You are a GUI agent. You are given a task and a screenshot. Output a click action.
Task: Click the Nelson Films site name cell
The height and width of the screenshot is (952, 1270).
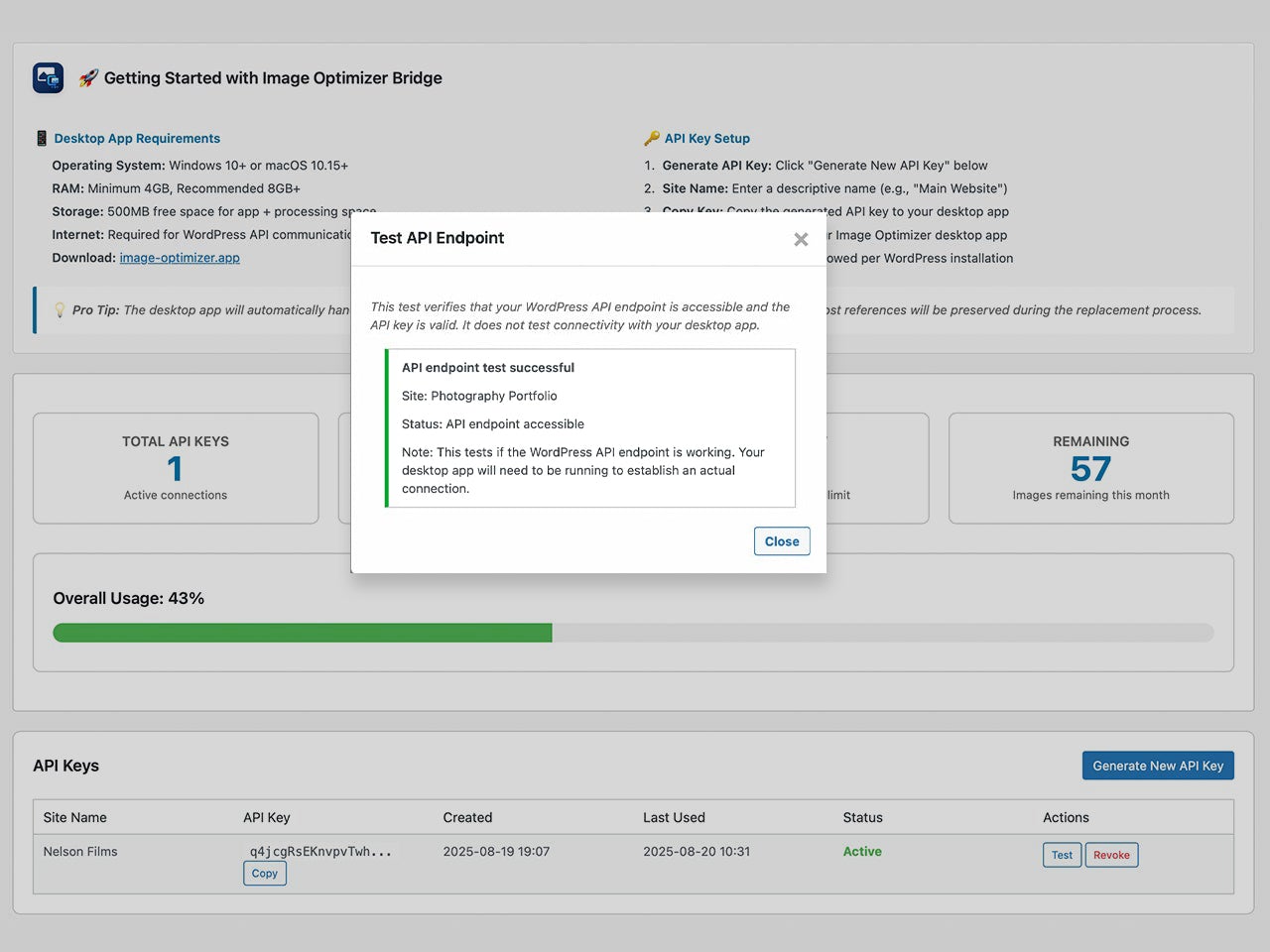point(80,851)
